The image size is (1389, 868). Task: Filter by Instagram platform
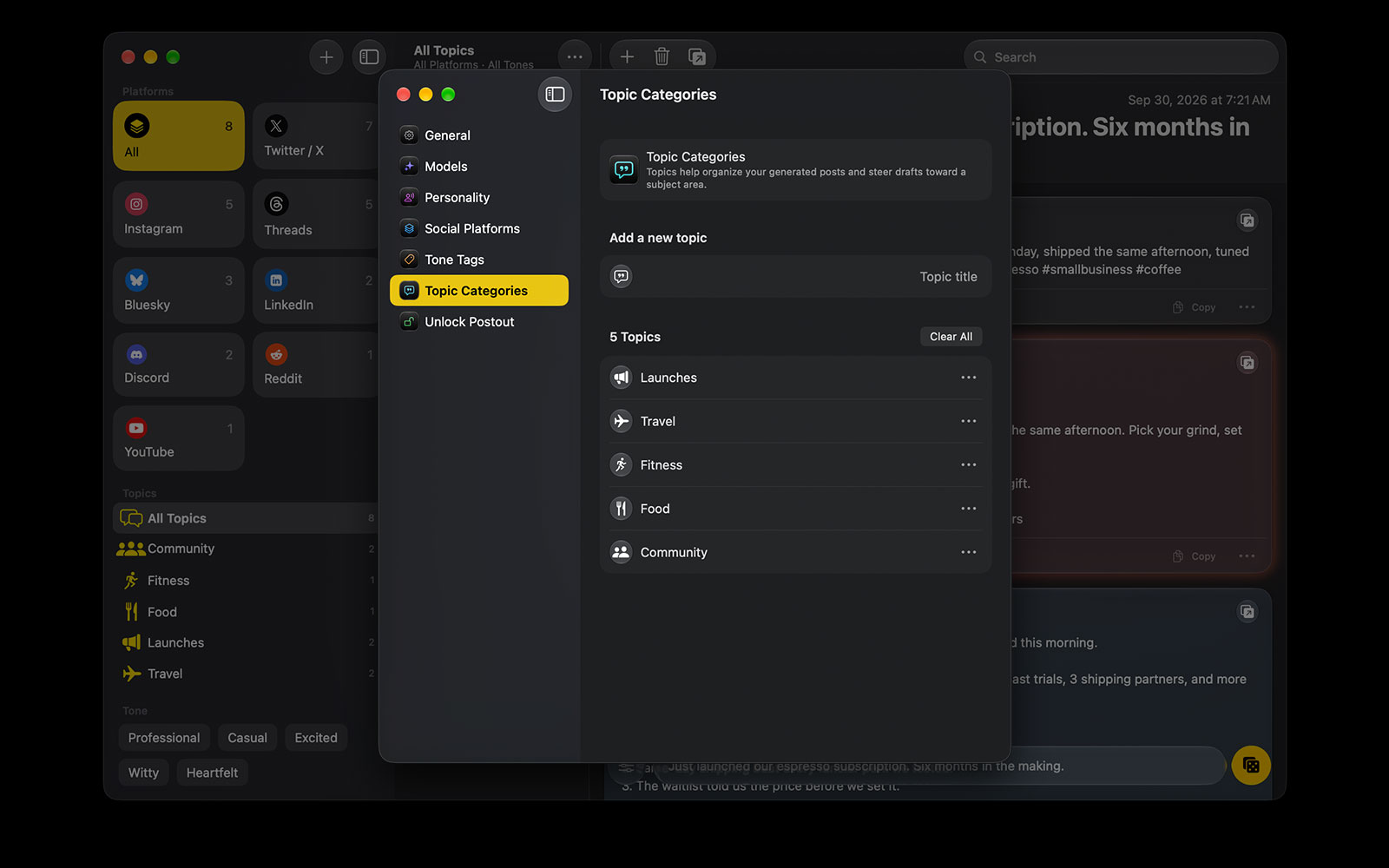click(x=179, y=214)
